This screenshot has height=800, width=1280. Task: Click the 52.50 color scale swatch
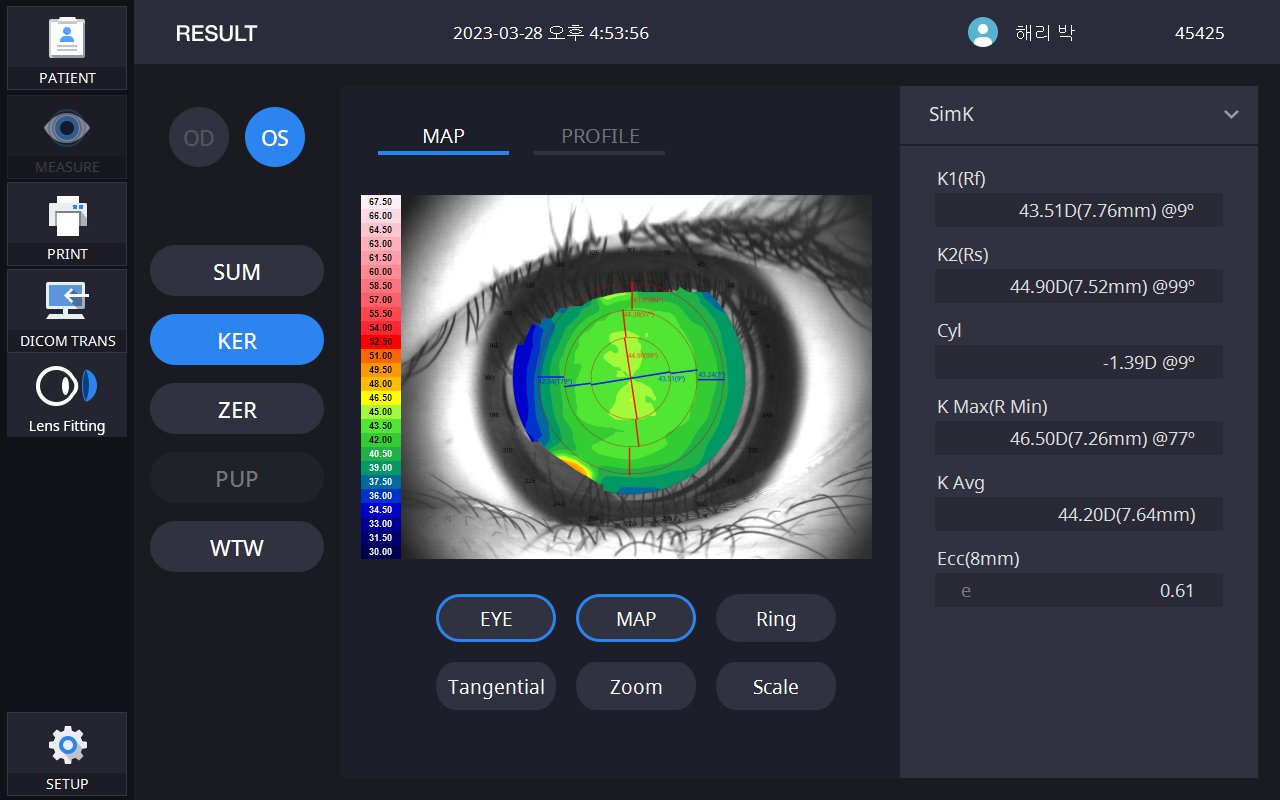381,342
